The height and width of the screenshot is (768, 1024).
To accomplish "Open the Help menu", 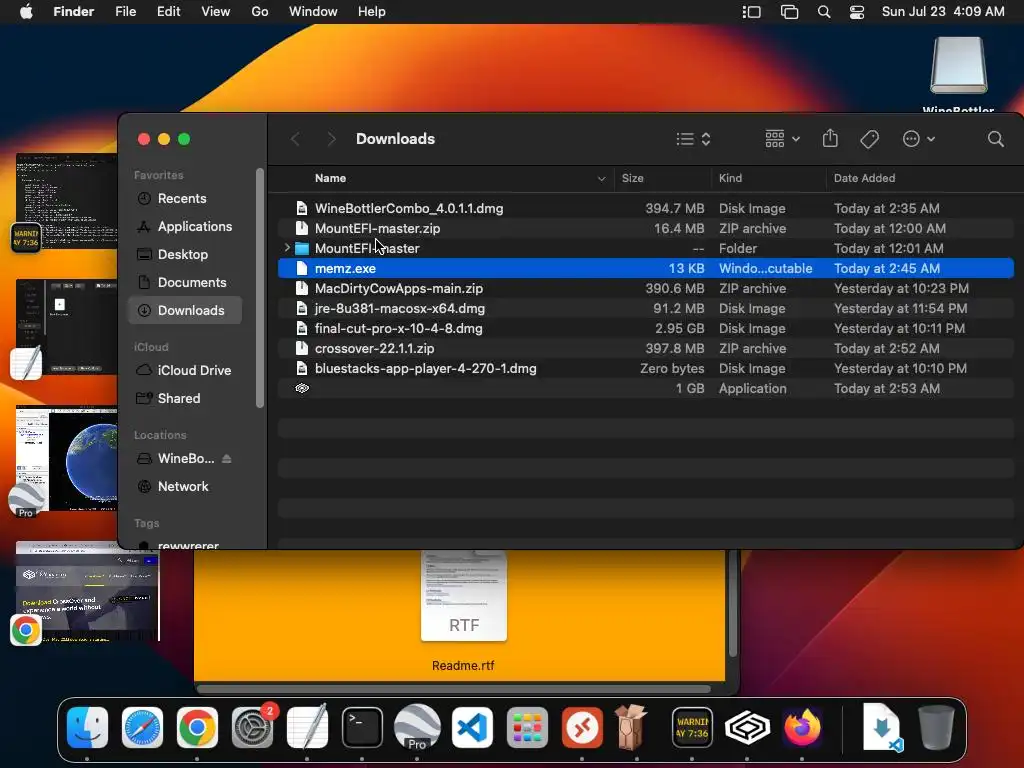I will [x=372, y=12].
